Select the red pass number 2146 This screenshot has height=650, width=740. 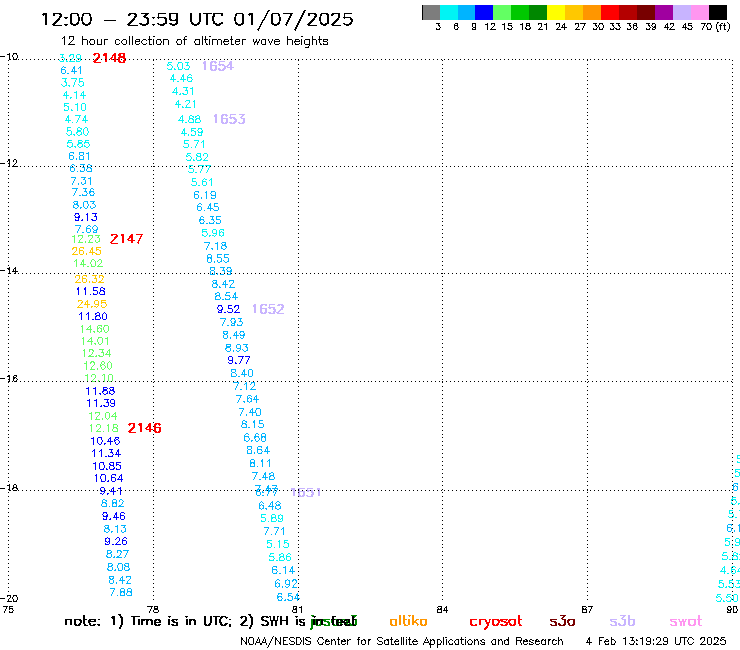(x=144, y=428)
